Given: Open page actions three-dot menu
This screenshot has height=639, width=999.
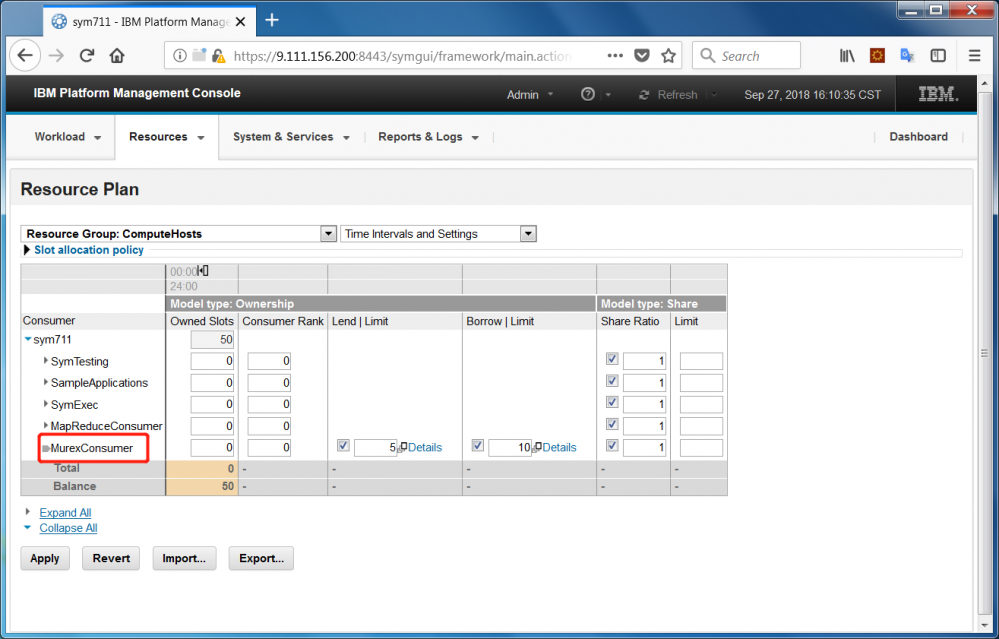Looking at the screenshot, I should point(615,56).
